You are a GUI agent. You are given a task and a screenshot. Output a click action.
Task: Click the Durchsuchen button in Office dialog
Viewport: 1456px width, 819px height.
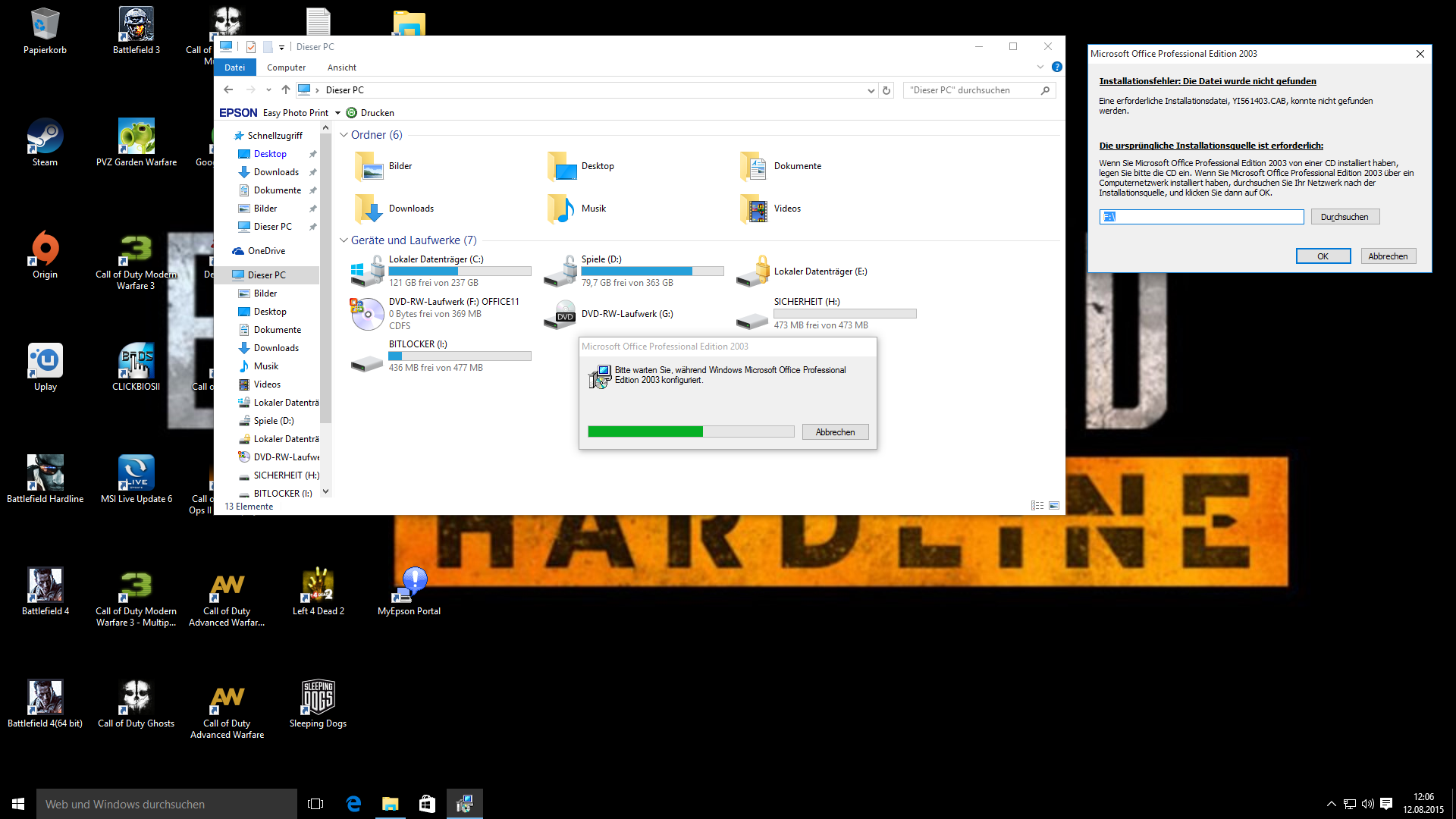(x=1344, y=217)
